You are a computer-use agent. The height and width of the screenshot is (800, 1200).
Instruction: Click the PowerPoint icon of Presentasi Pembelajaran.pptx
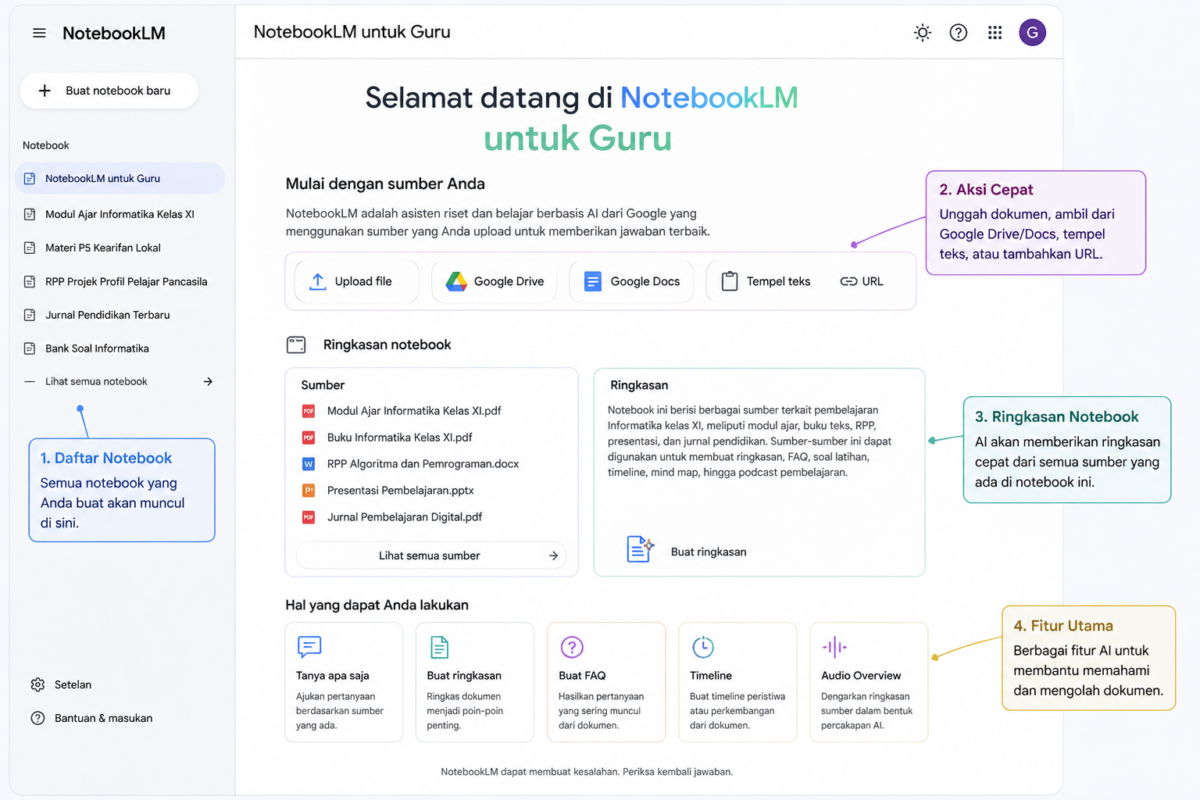tap(308, 491)
